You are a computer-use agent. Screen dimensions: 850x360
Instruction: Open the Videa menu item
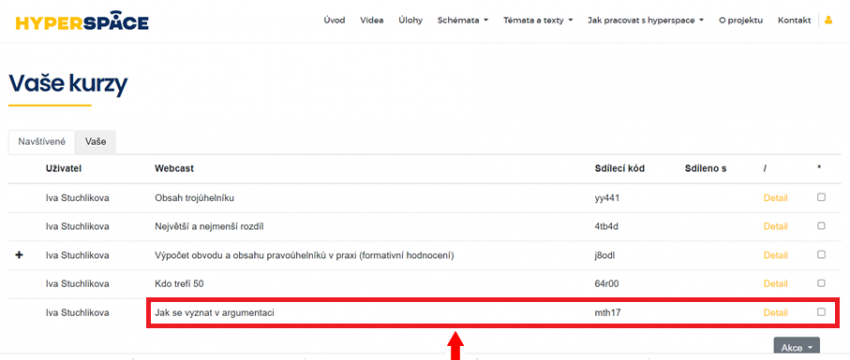tap(372, 21)
